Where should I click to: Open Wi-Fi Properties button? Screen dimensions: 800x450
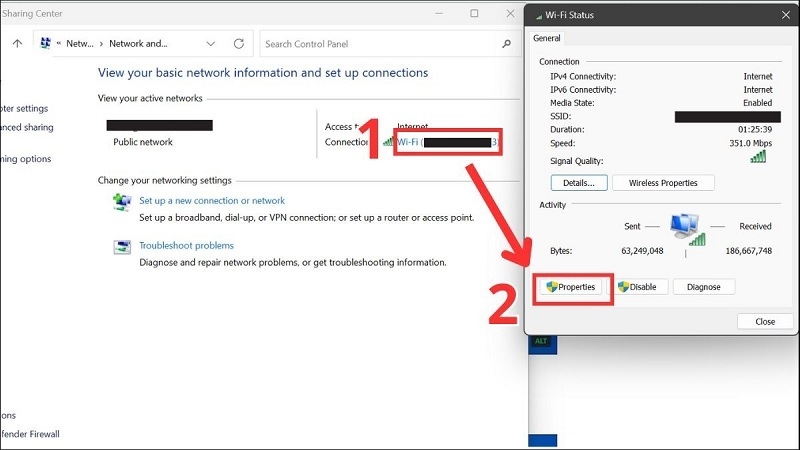[571, 287]
